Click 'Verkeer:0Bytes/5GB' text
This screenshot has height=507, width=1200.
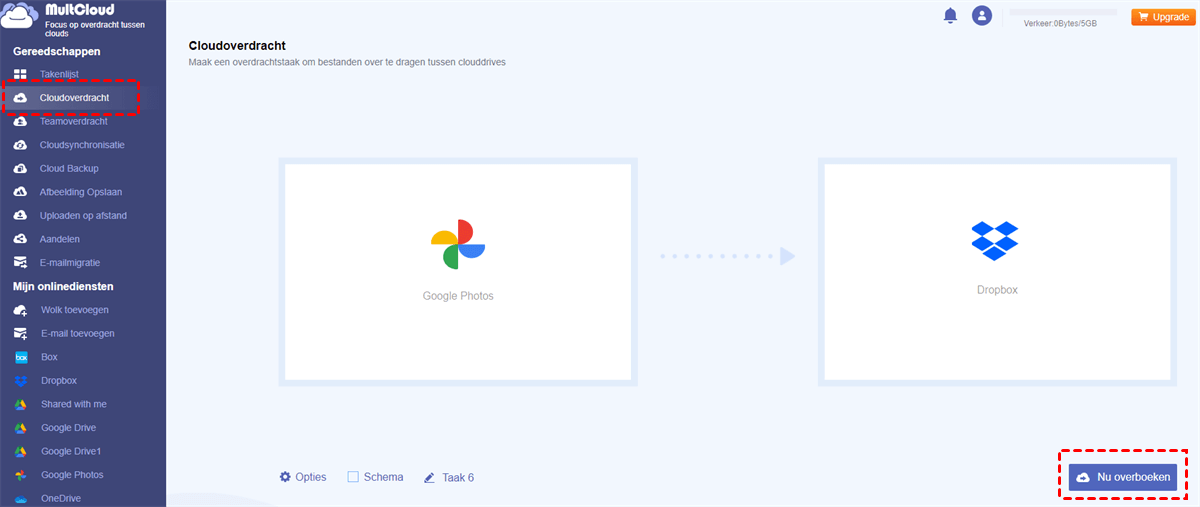tap(1060, 23)
